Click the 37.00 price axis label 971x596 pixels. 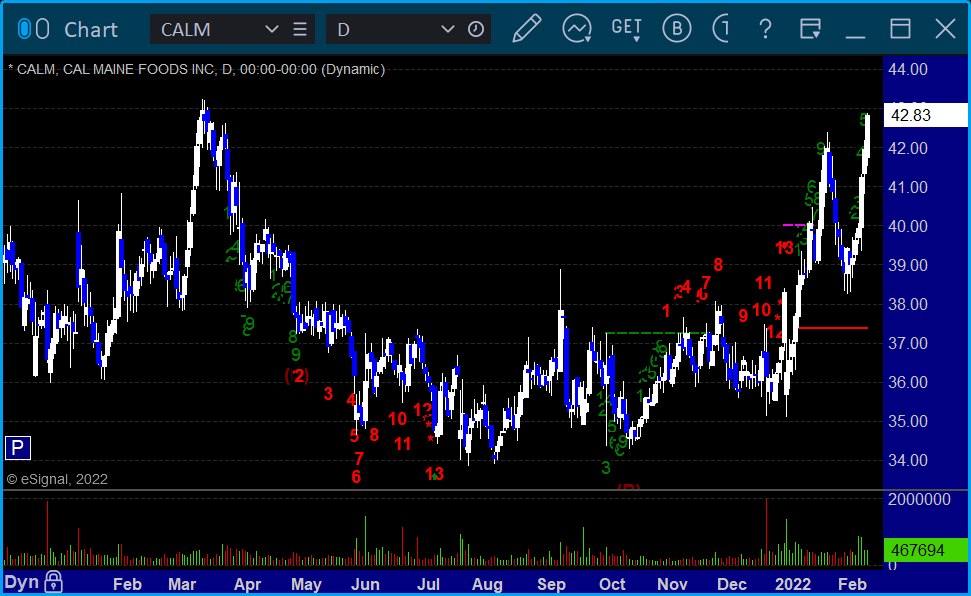point(908,343)
